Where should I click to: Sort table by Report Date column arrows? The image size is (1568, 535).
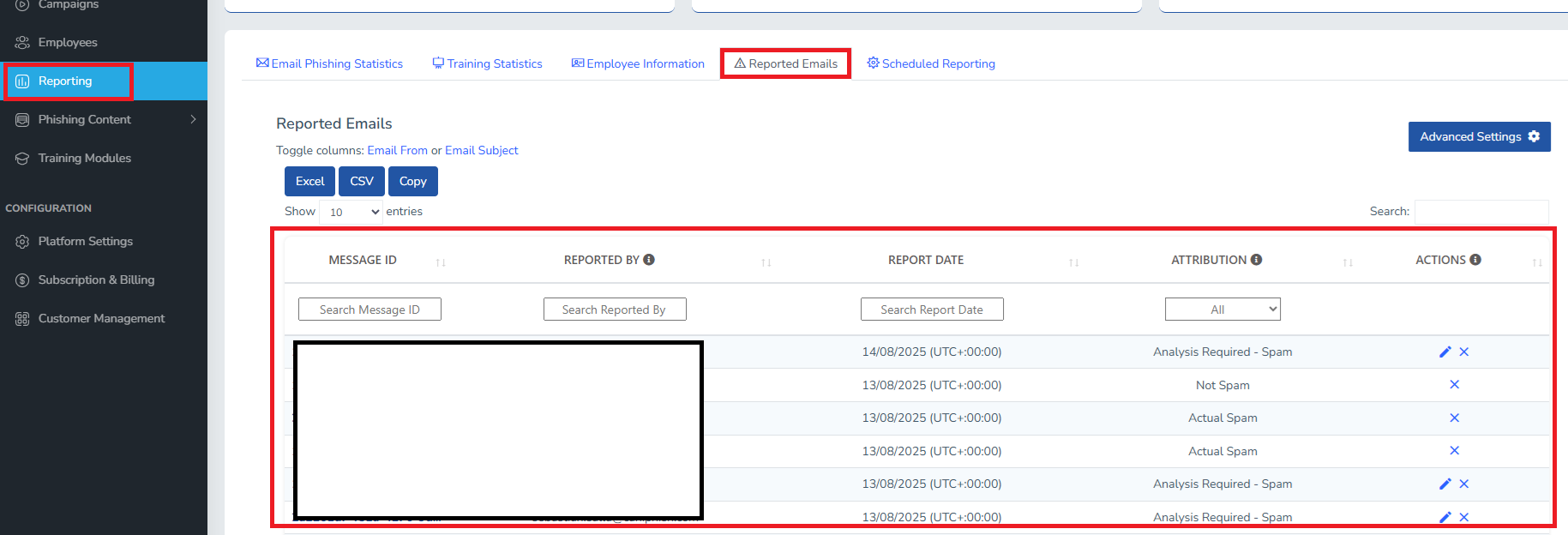pos(1073,262)
